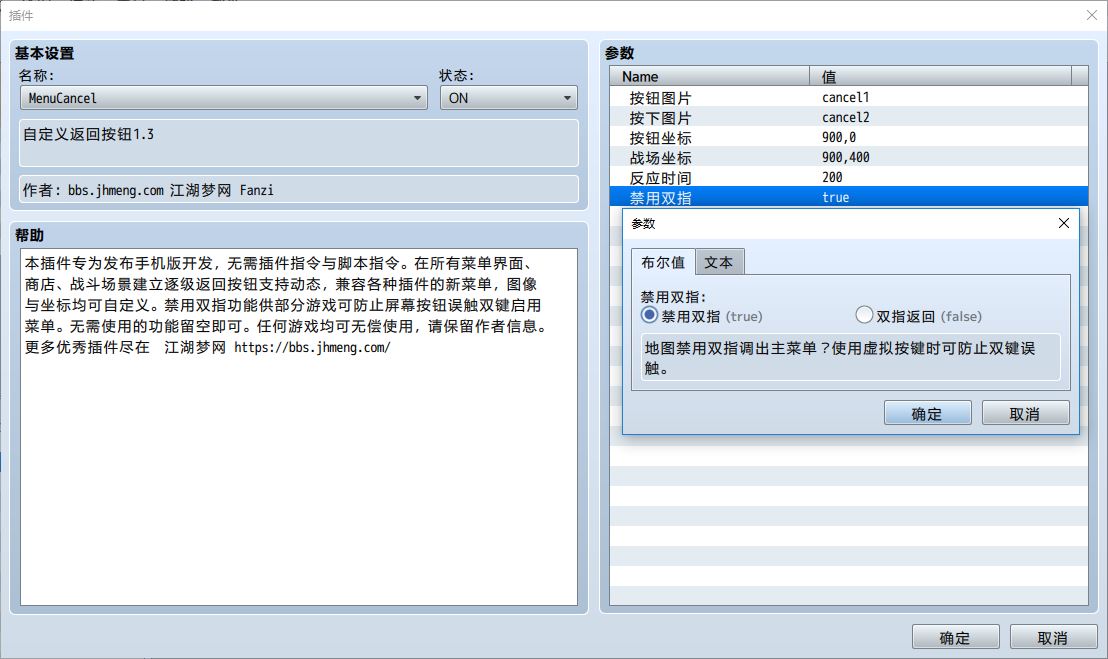Click 确定 at the bottom of plugin window

coord(955,637)
